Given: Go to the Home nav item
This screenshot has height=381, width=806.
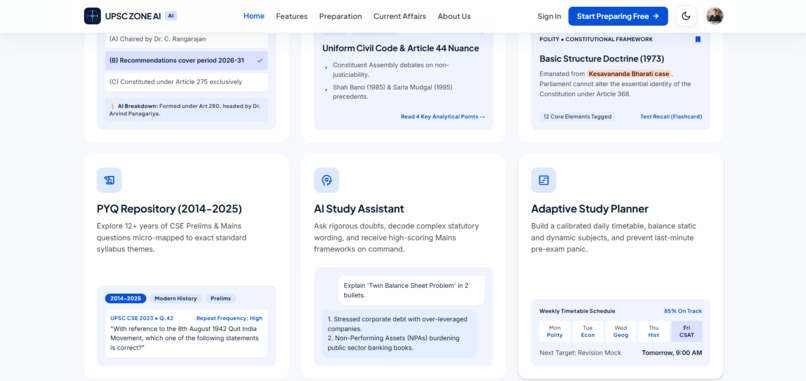Looking at the screenshot, I should coord(254,16).
